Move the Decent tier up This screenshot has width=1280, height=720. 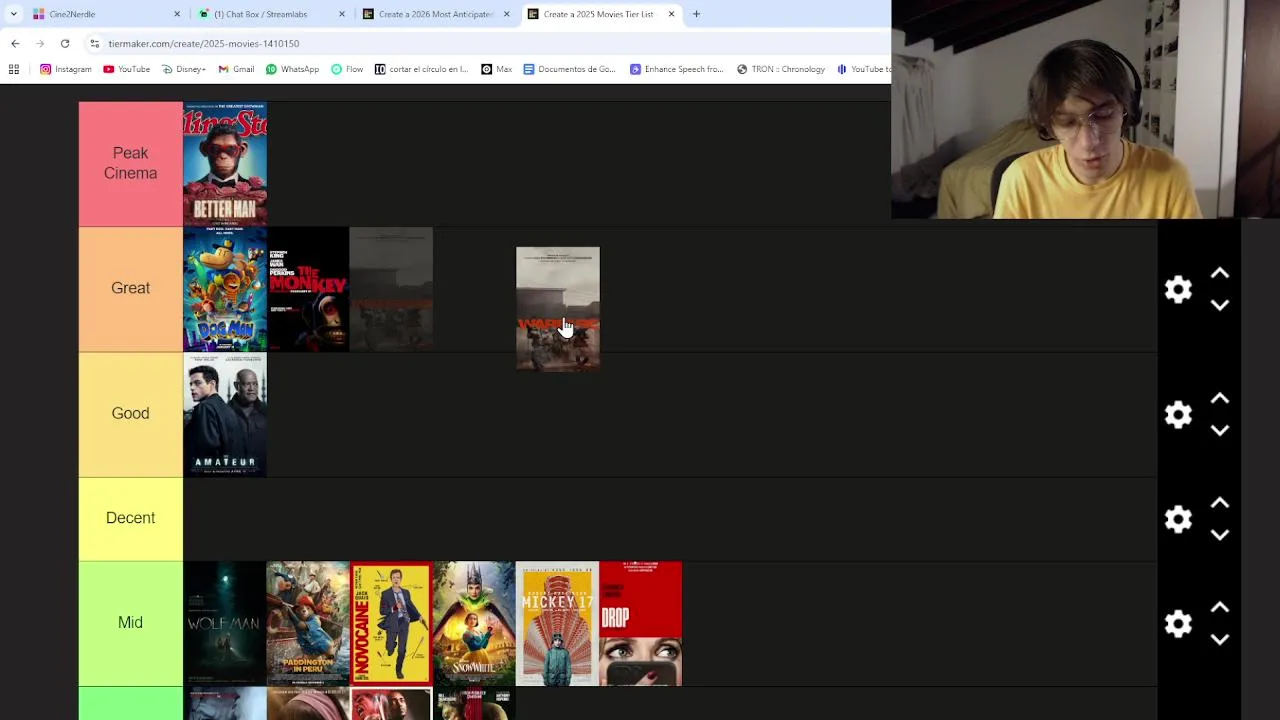[x=1220, y=502]
